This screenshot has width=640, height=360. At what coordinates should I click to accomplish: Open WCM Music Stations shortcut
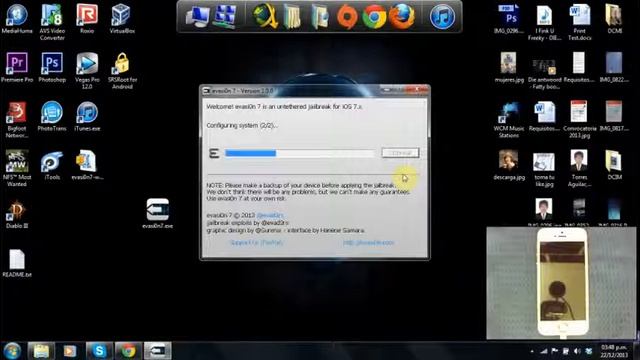(x=509, y=120)
